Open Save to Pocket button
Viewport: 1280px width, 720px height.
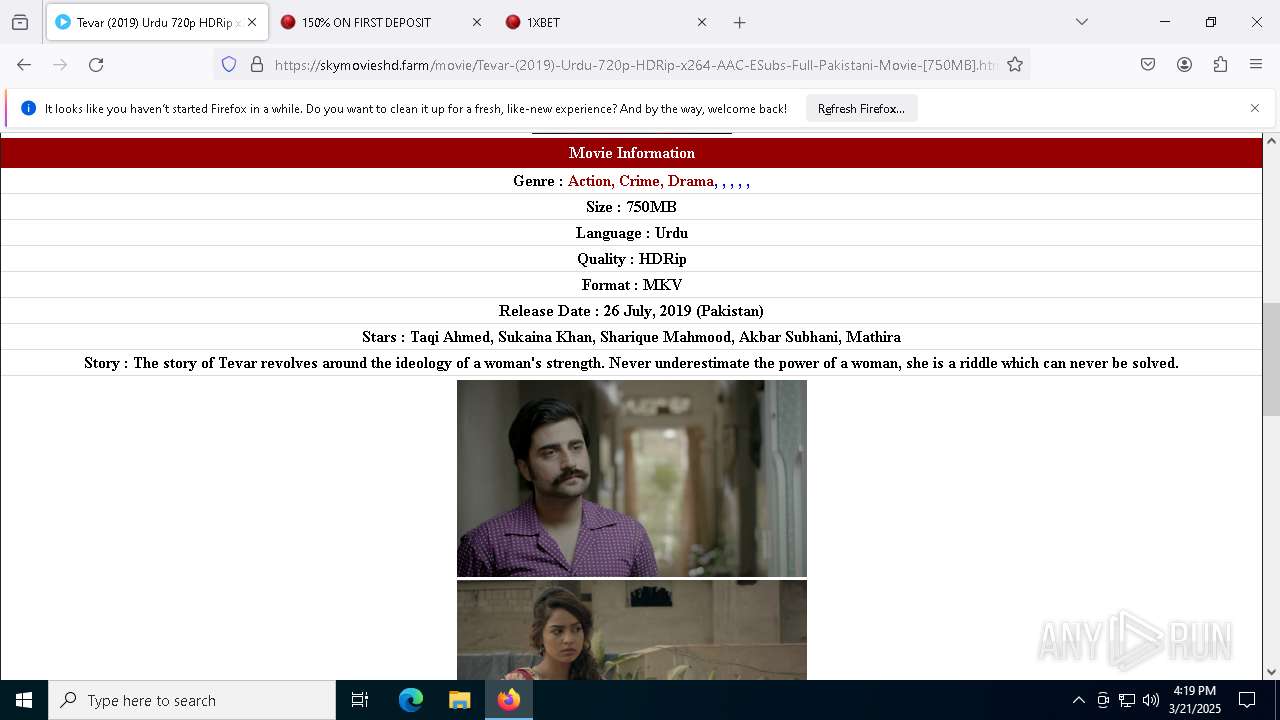(x=1148, y=64)
